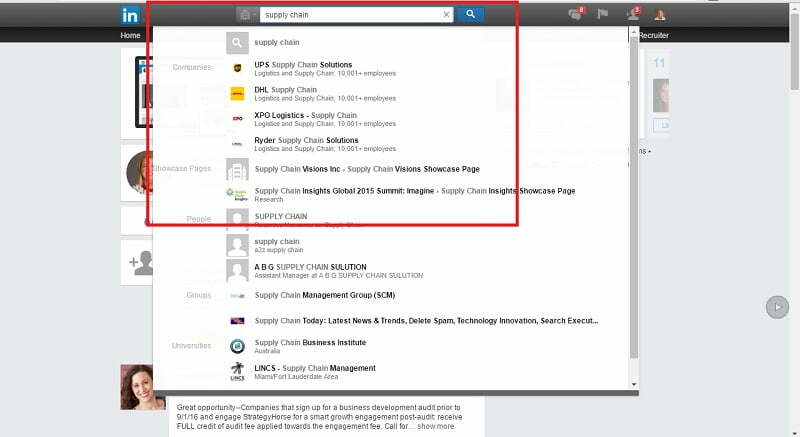The width and height of the screenshot is (800, 437).
Task: Open the search category dropdown
Action: click(x=246, y=15)
